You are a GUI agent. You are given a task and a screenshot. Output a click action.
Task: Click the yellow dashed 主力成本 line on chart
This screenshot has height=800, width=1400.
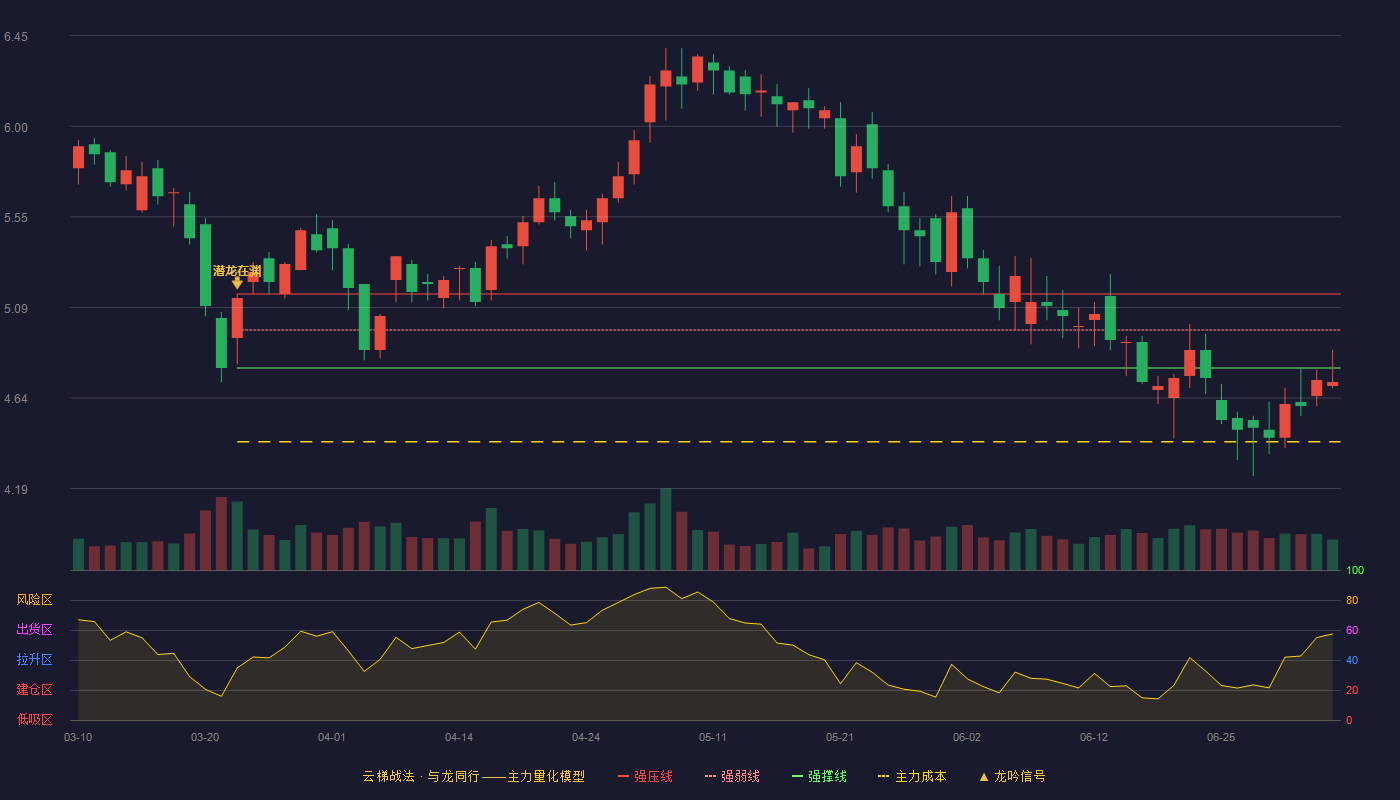788,441
